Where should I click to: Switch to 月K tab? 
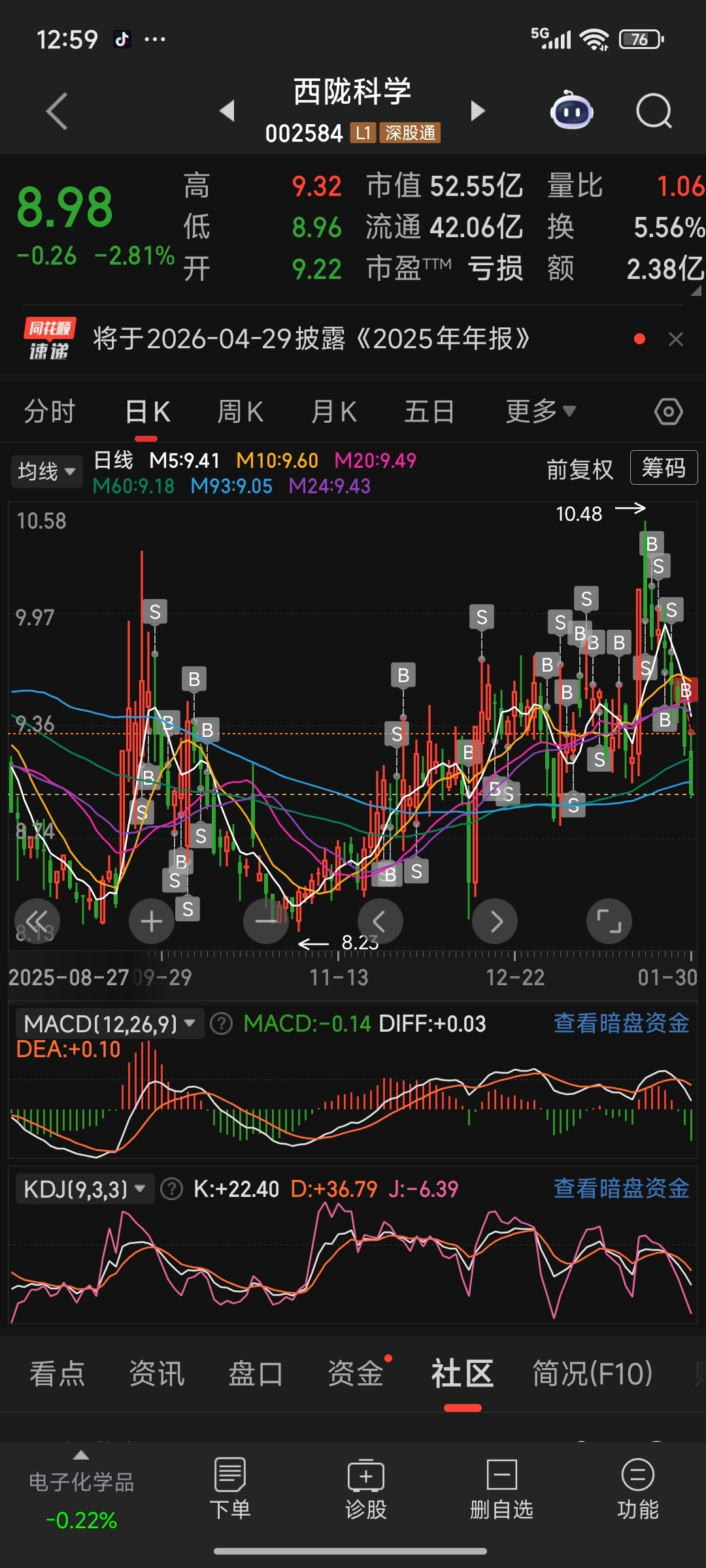coord(333,412)
